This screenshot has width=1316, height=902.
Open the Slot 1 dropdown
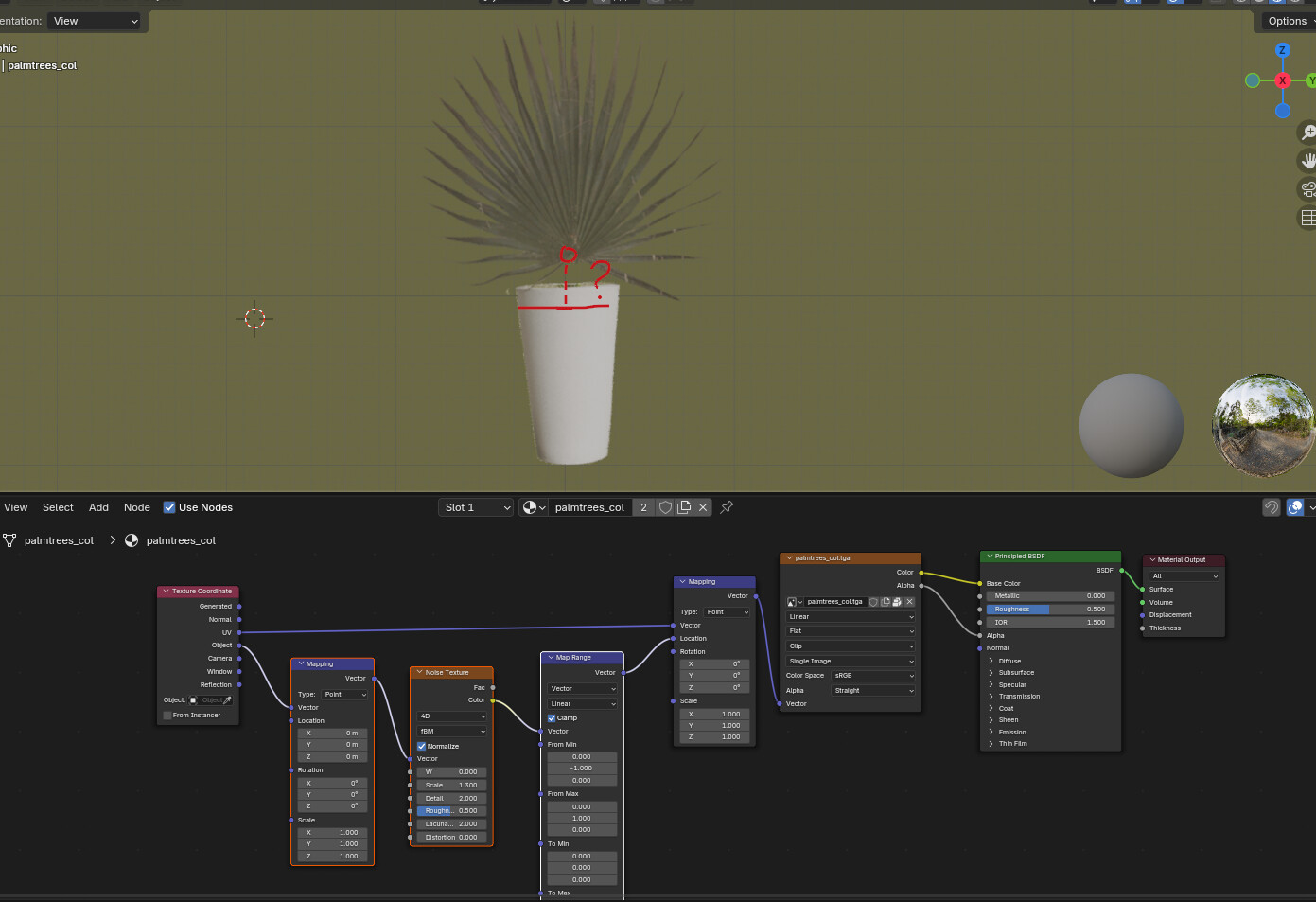(478, 507)
